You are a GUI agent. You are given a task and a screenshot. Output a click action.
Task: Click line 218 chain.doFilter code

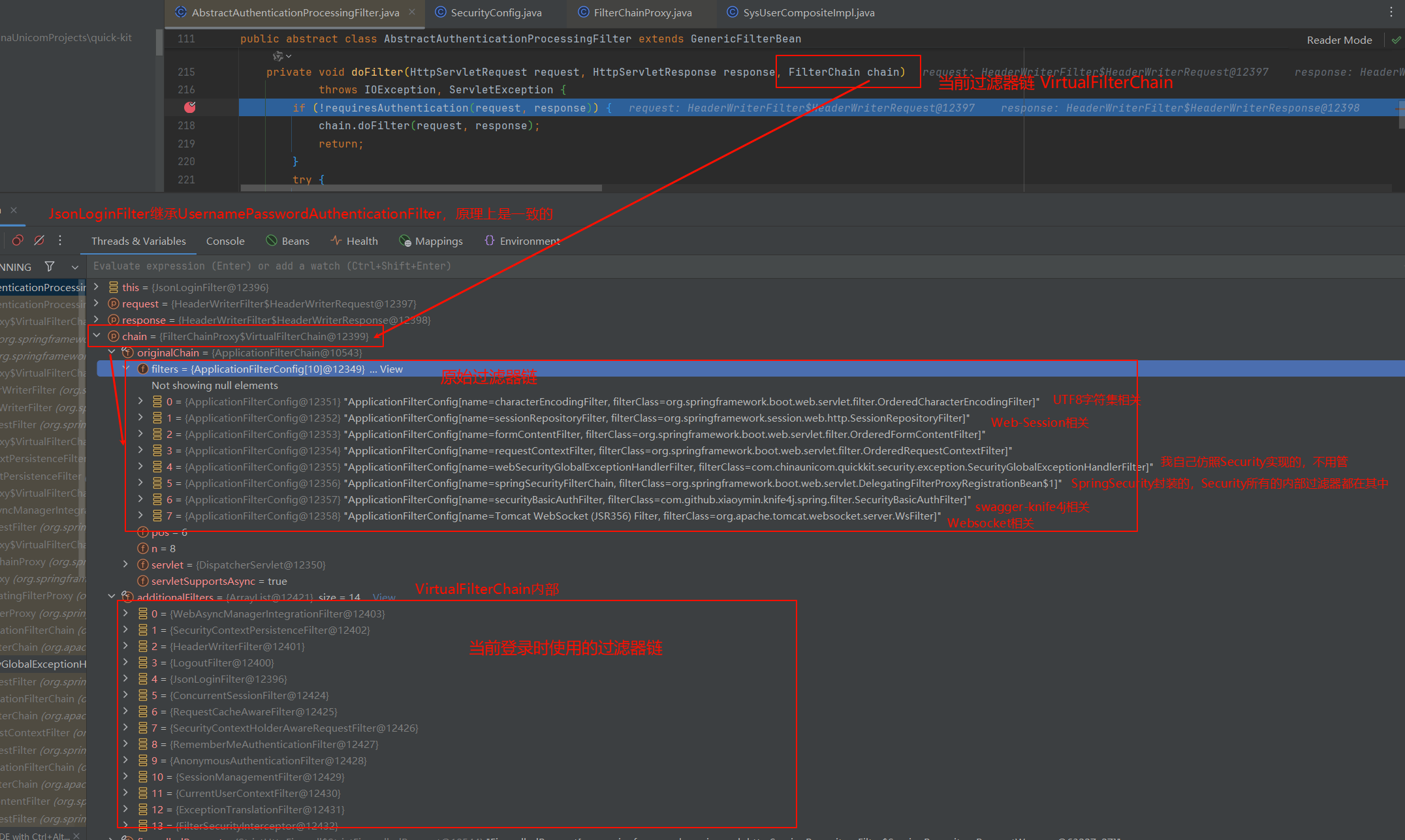429,125
